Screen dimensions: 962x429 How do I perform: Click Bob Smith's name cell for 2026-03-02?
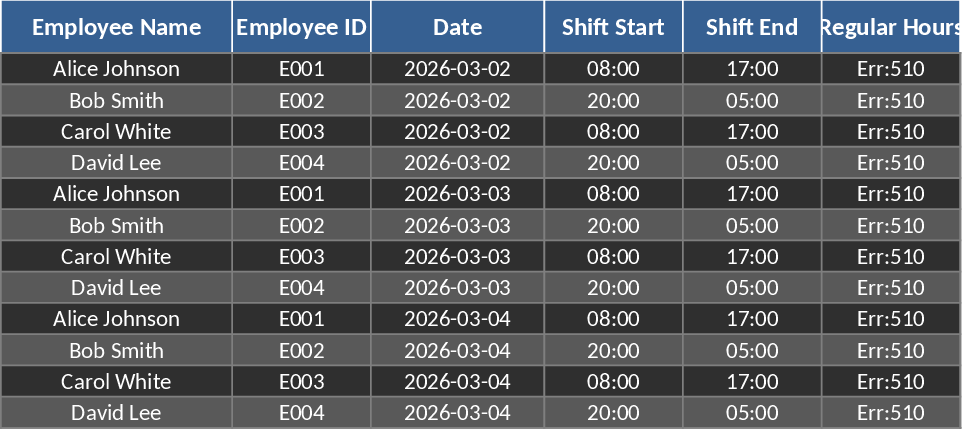click(116, 100)
